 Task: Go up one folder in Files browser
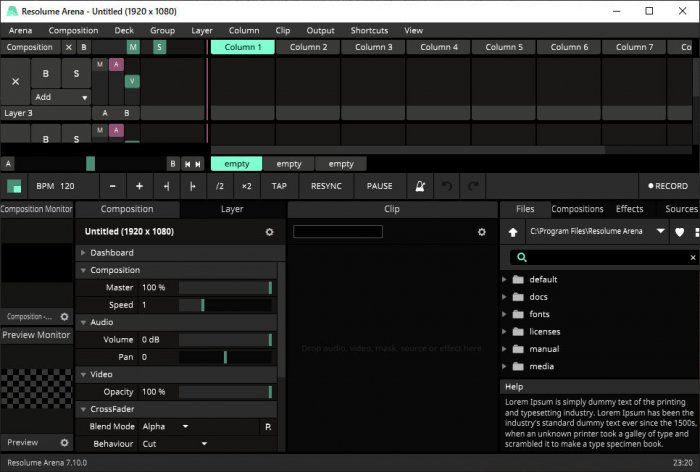[513, 231]
